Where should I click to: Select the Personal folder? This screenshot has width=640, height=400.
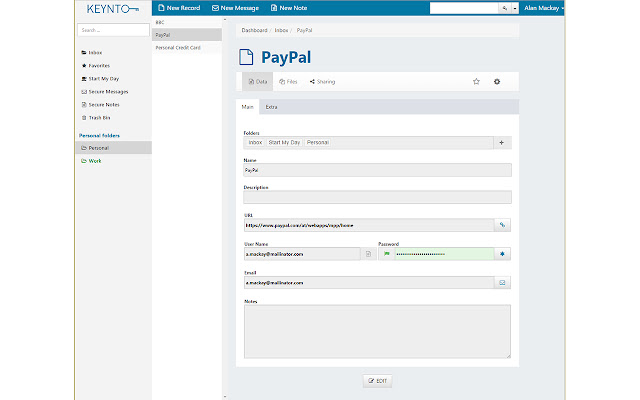tap(113, 148)
